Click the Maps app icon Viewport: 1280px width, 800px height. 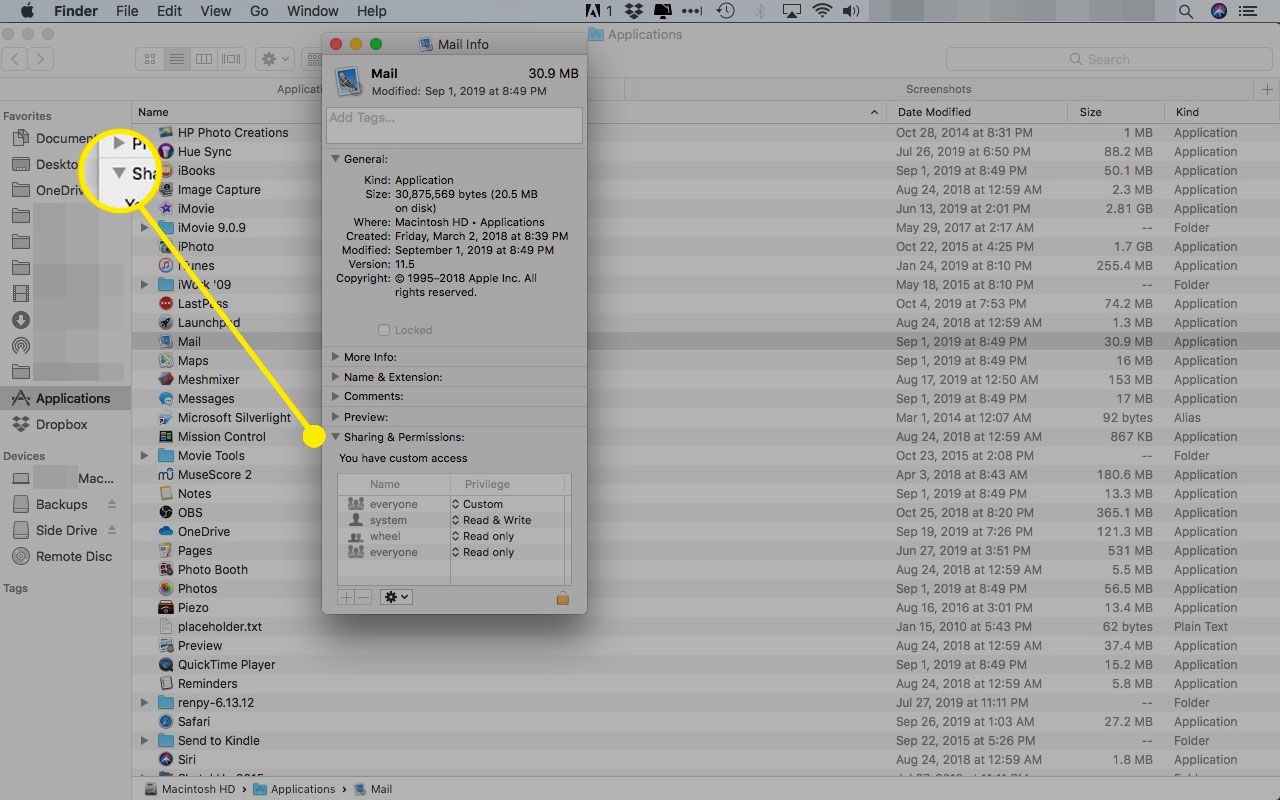click(167, 360)
